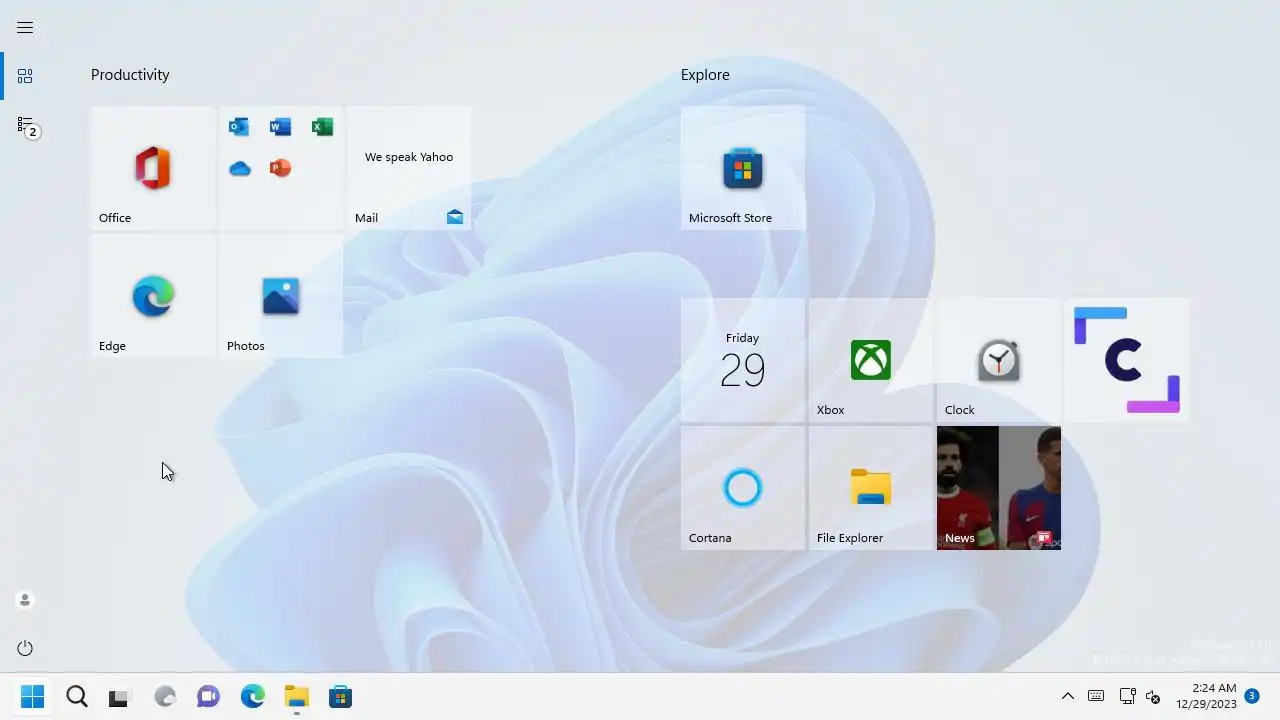Open the File Explorer tile
Viewport: 1280px width, 720px height.
(x=871, y=488)
